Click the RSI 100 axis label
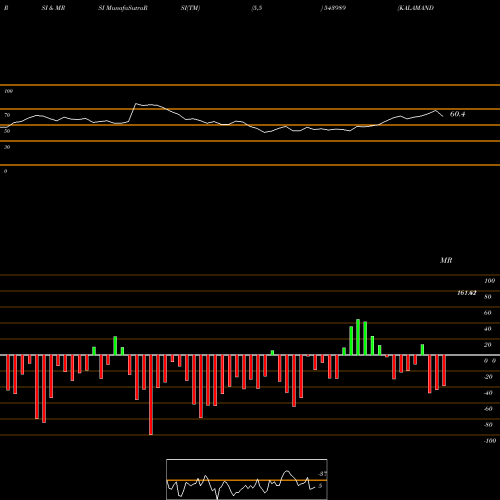This screenshot has width=500, height=500. coord(8,91)
